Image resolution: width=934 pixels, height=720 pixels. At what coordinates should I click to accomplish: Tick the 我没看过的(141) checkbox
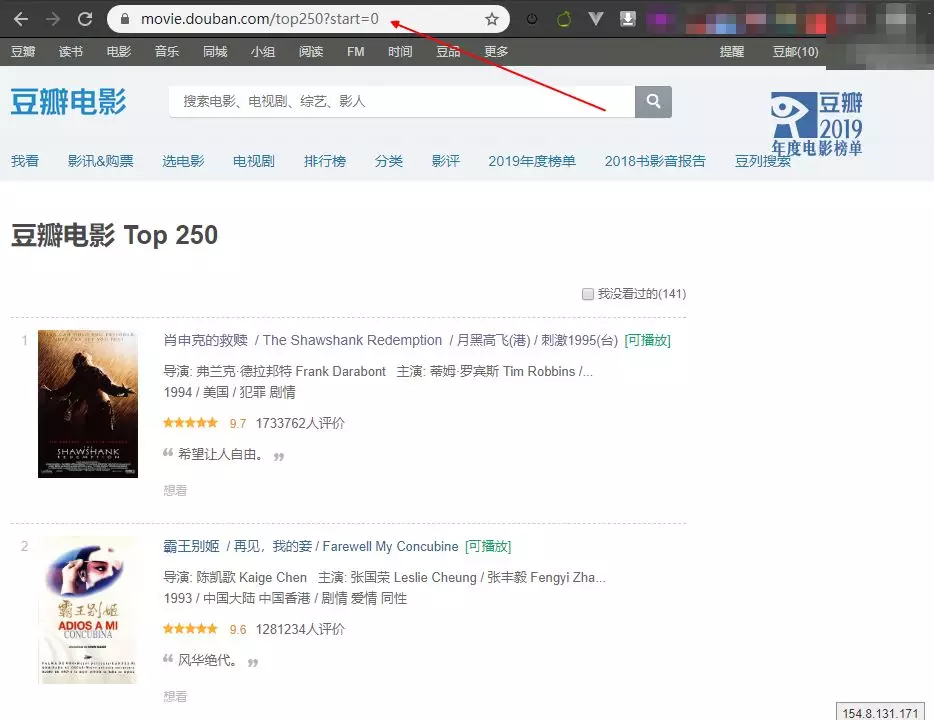pos(587,294)
